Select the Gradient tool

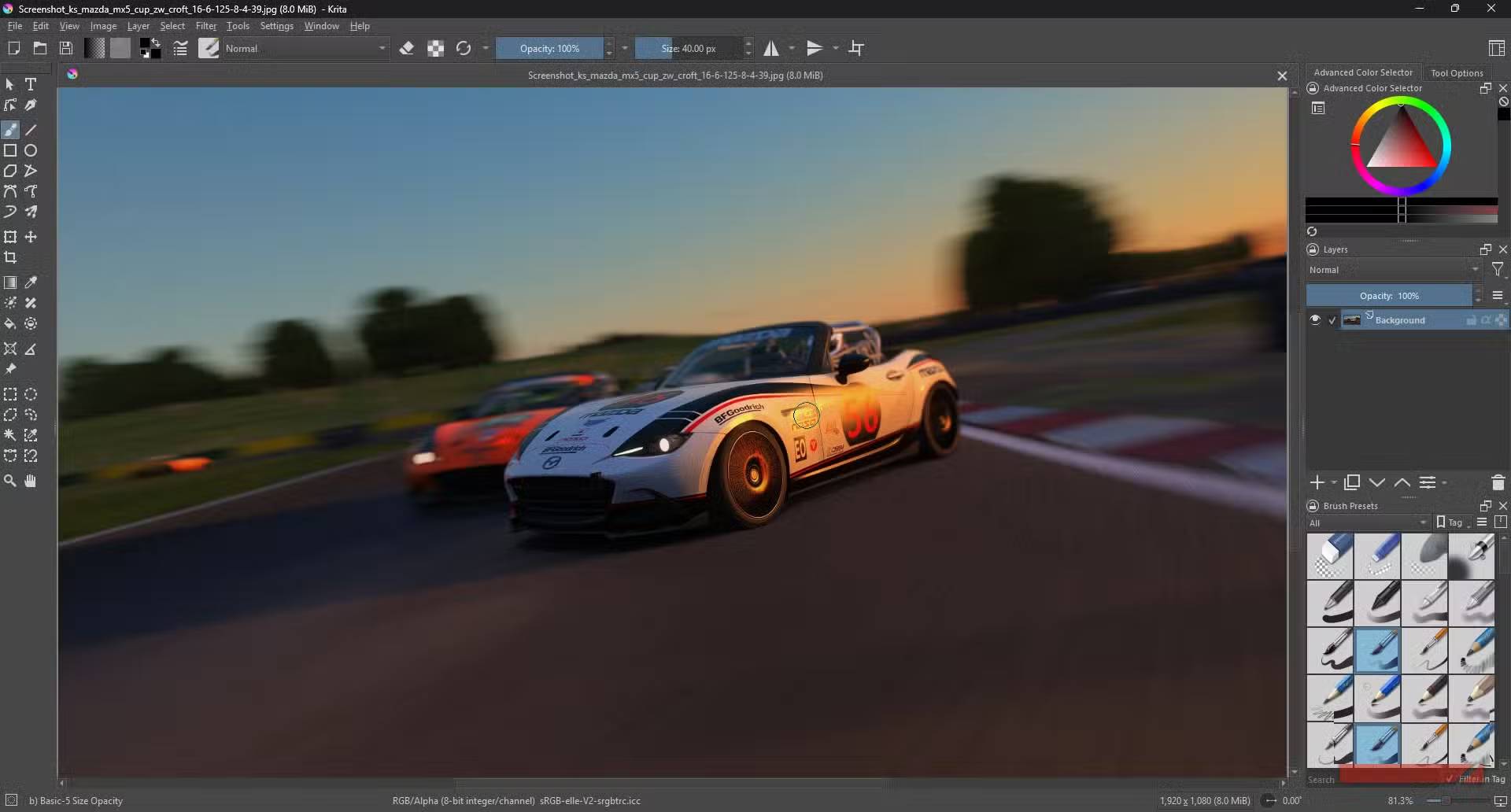[x=10, y=282]
